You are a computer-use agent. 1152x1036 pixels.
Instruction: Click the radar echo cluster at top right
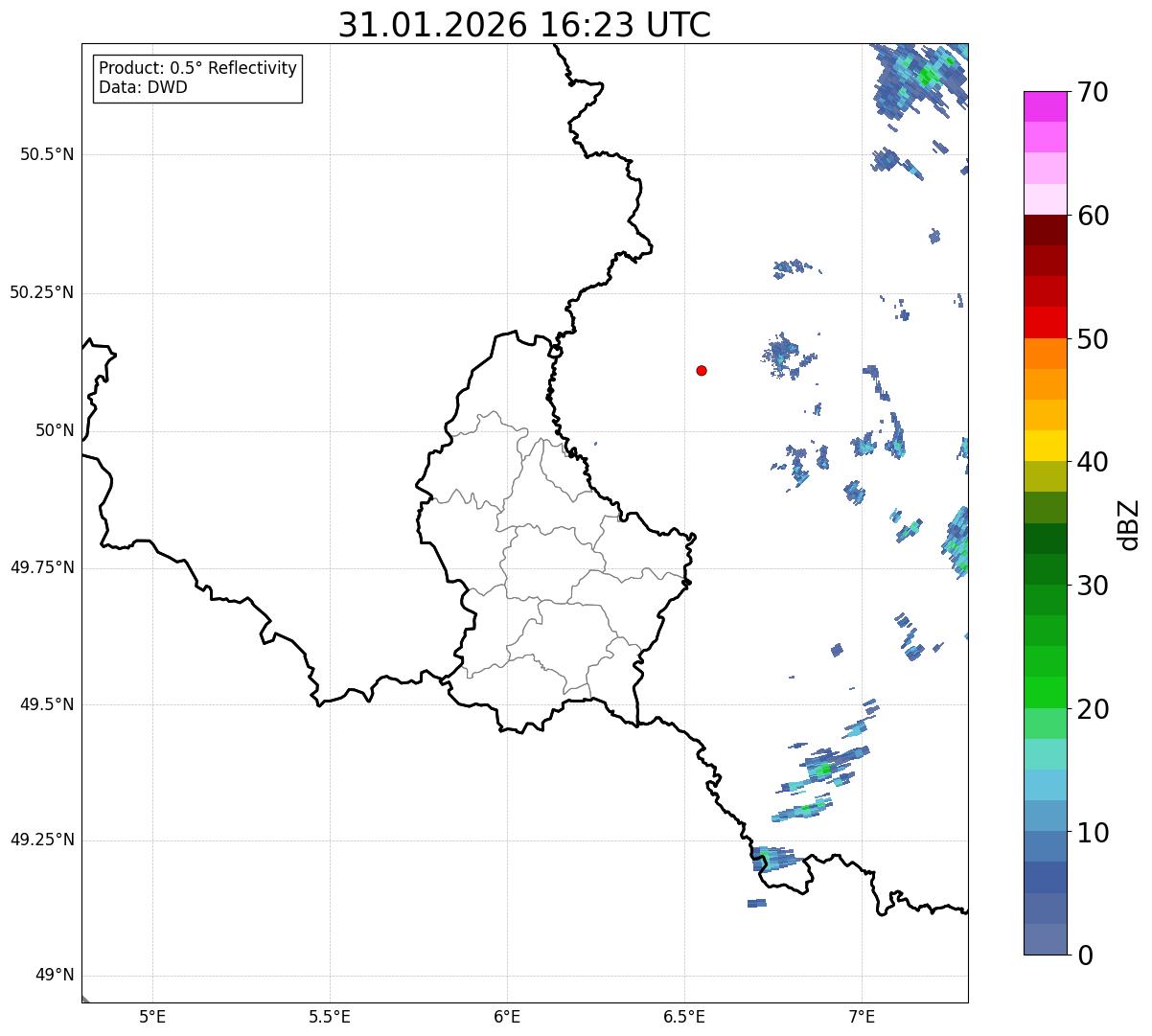point(920,79)
